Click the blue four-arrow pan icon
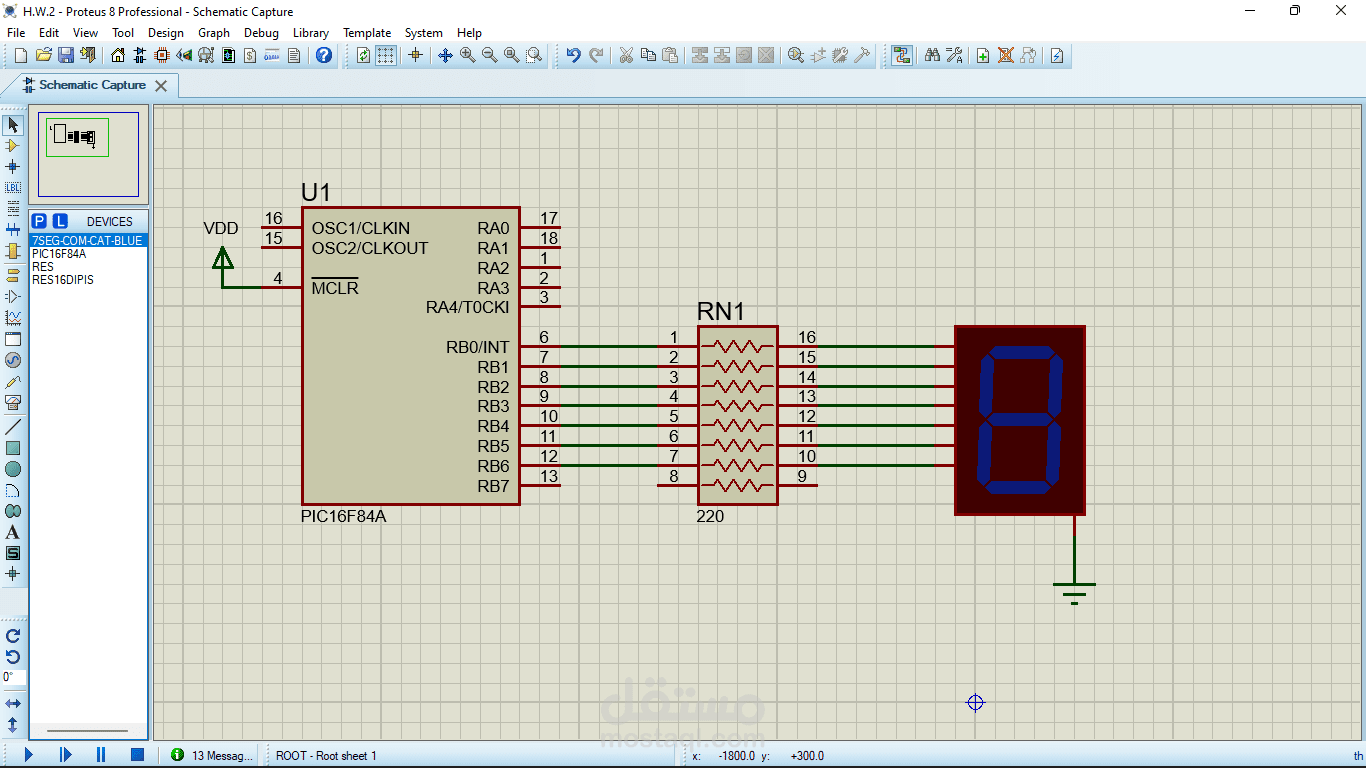The height and width of the screenshot is (768, 1366). (x=446, y=55)
